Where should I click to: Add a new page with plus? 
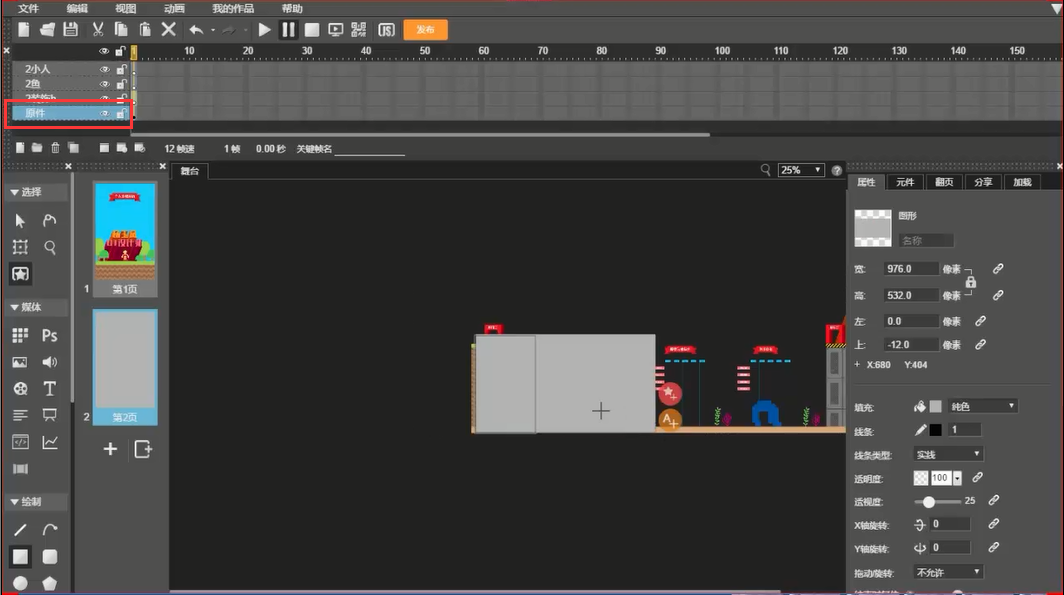point(110,449)
